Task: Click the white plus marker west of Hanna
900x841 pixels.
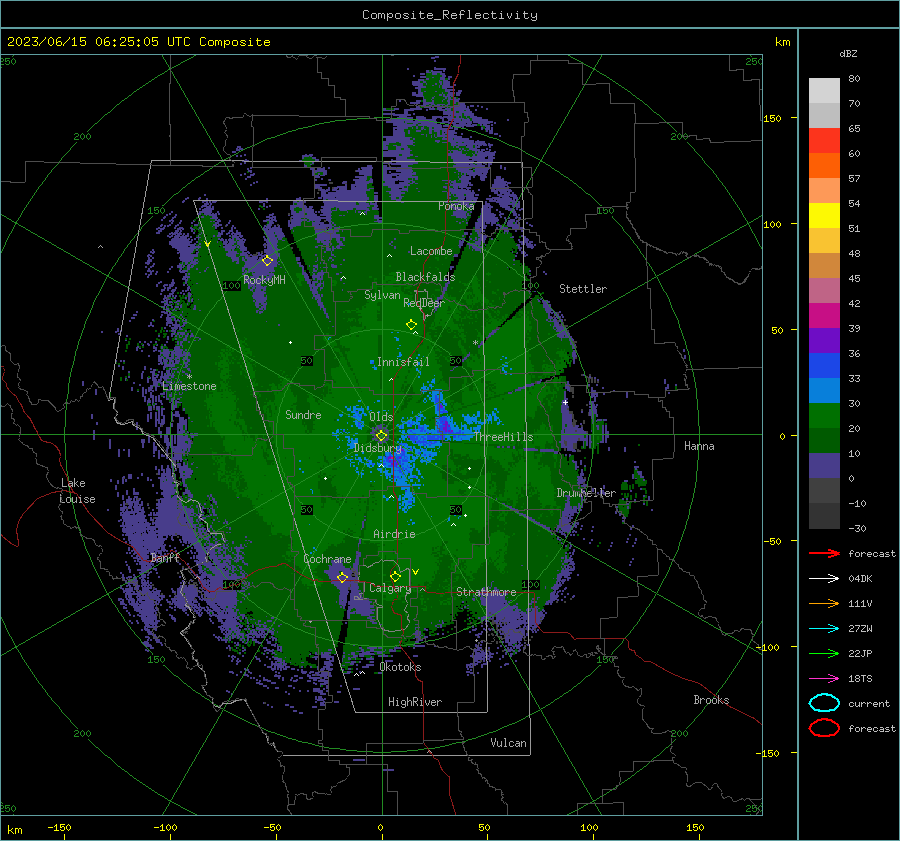Action: point(565,402)
